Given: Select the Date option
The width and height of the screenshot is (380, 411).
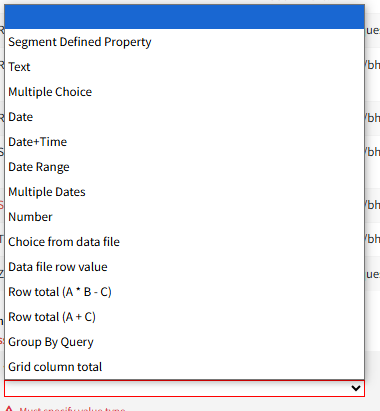Looking at the screenshot, I should point(184,117).
